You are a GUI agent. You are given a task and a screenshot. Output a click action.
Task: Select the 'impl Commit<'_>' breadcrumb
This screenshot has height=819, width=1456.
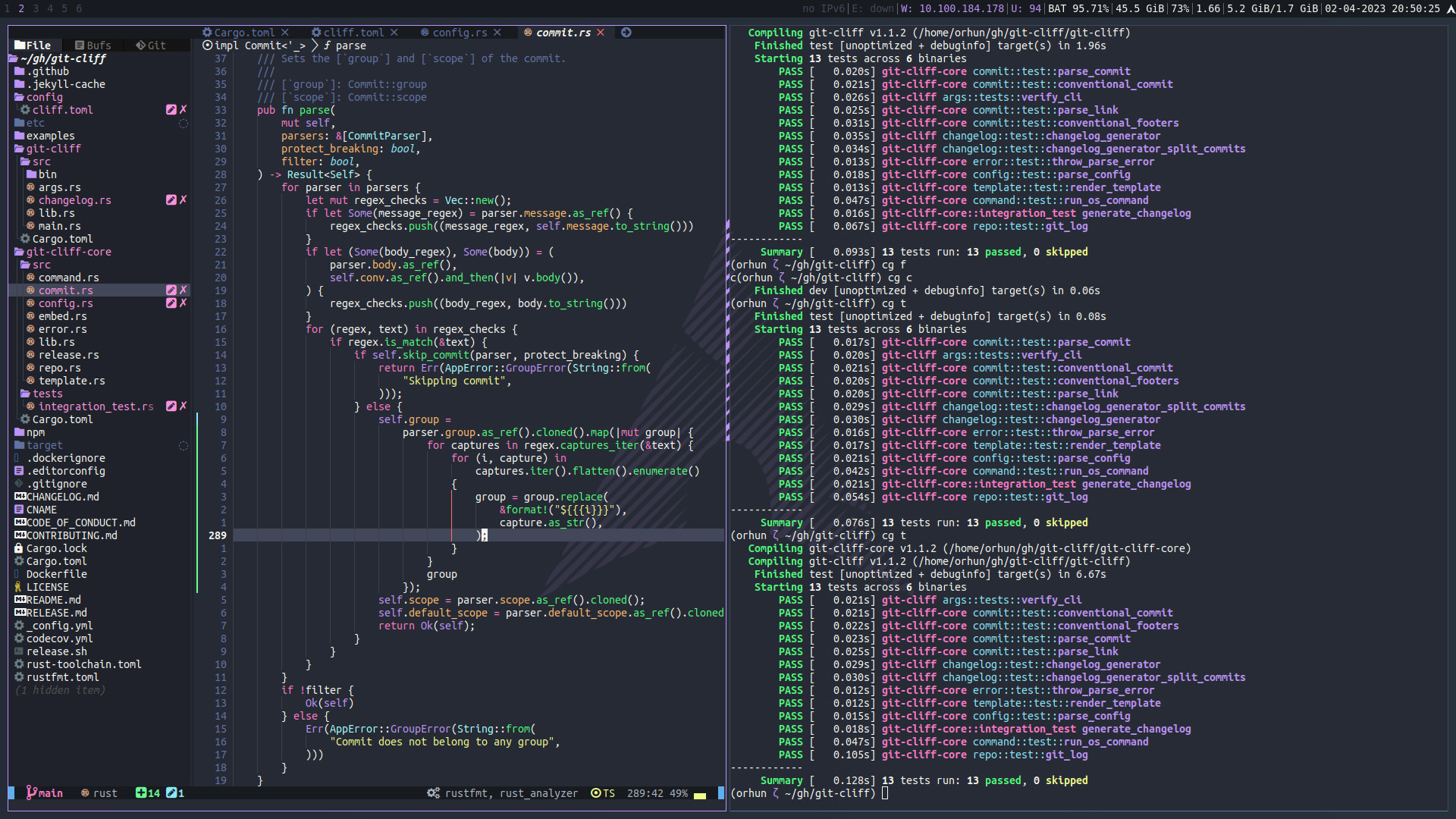click(x=259, y=45)
